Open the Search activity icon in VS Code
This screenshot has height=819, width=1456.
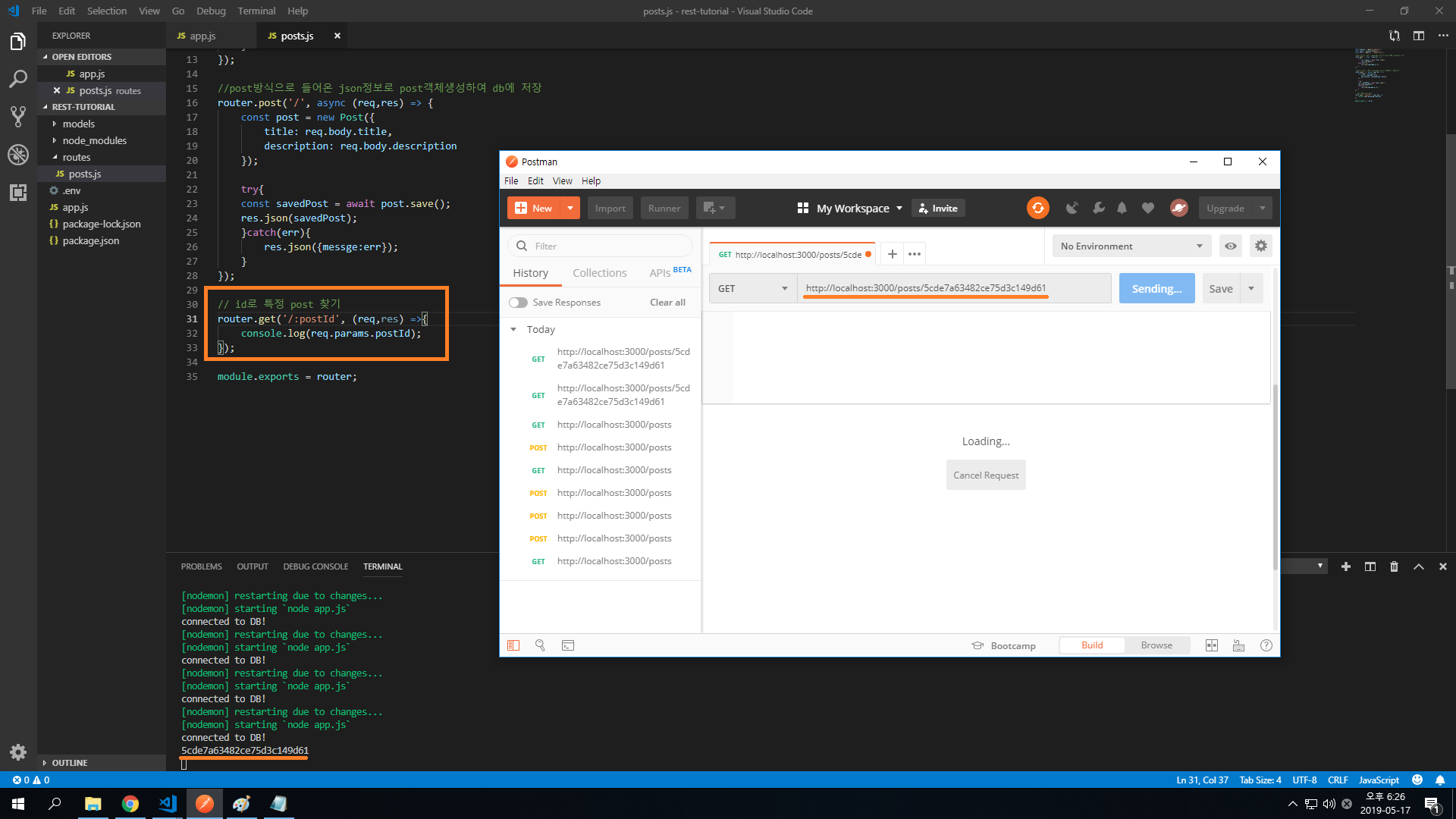18,79
